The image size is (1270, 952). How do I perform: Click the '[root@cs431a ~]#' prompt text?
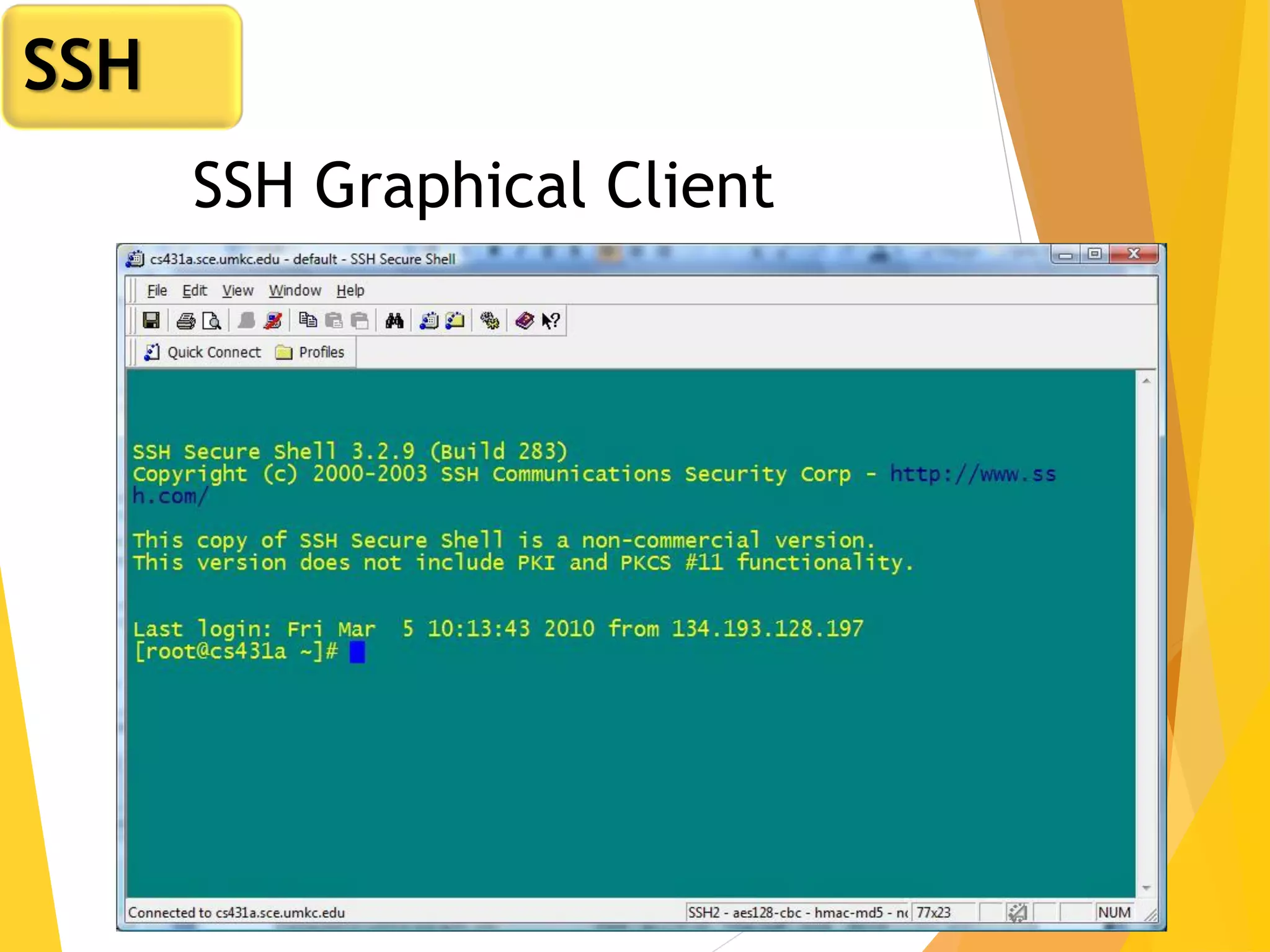click(x=236, y=651)
